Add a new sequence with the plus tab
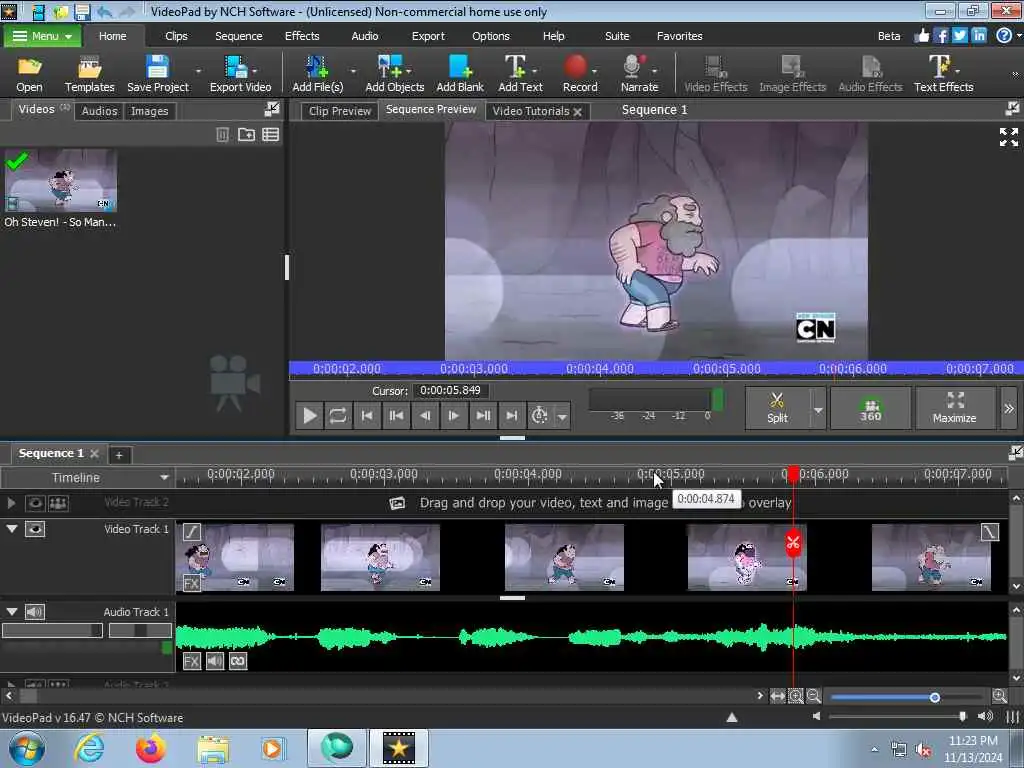Screen dimensions: 1024x768 [119, 455]
